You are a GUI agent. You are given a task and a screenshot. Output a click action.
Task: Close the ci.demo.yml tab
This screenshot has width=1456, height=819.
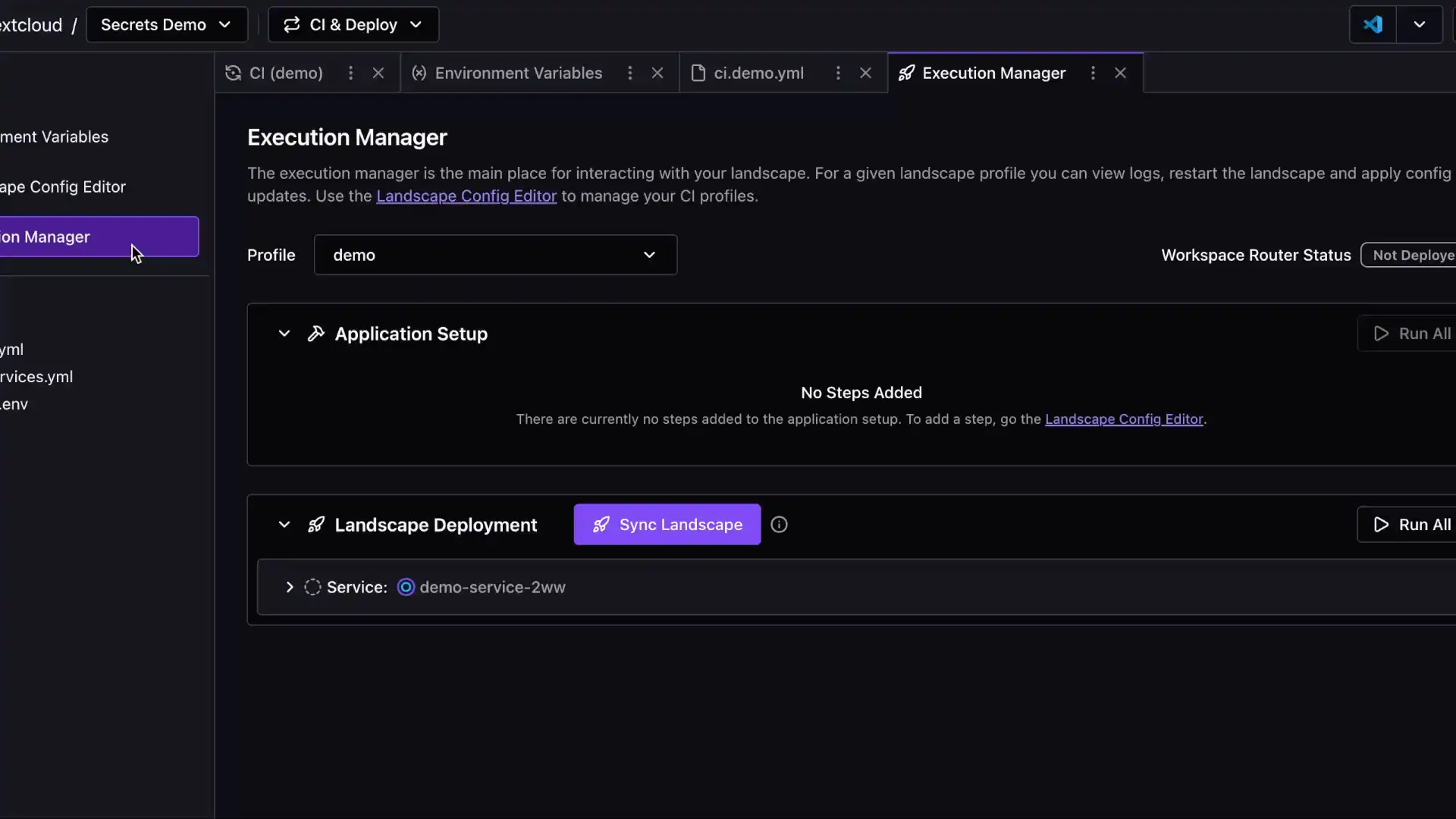click(865, 73)
